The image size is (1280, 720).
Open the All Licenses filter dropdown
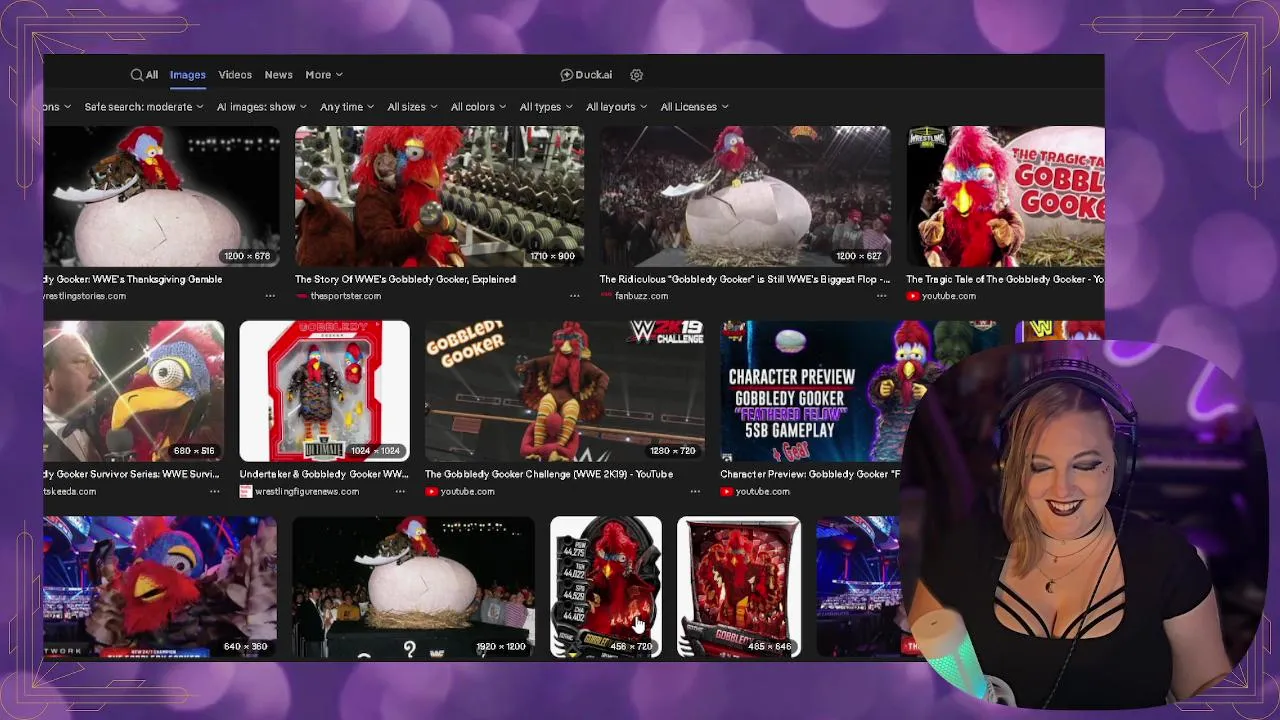[x=694, y=107]
